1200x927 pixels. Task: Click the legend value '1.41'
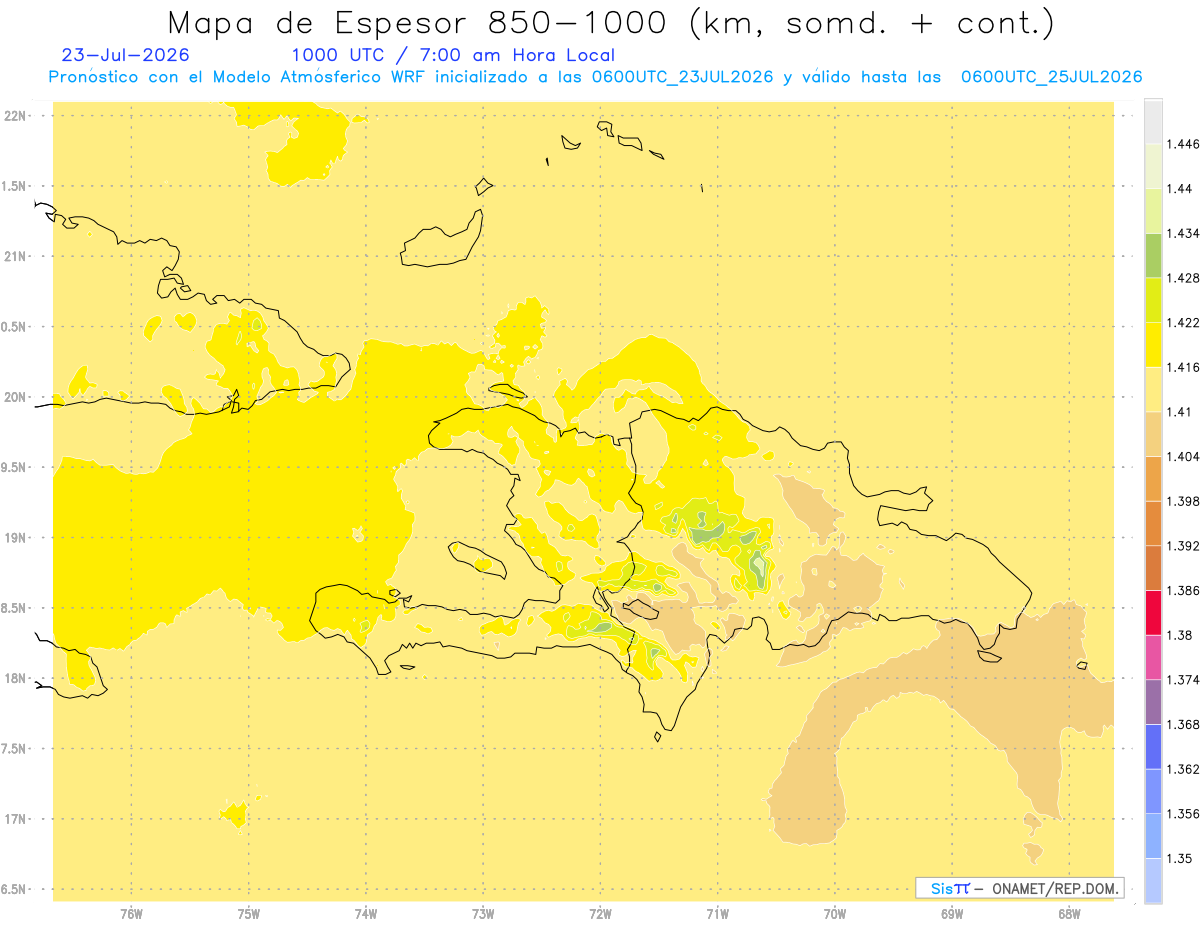point(1178,412)
